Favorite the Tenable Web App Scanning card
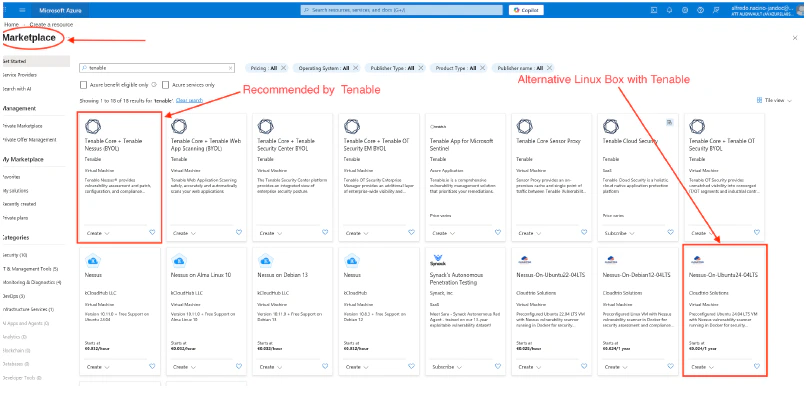 239,233
